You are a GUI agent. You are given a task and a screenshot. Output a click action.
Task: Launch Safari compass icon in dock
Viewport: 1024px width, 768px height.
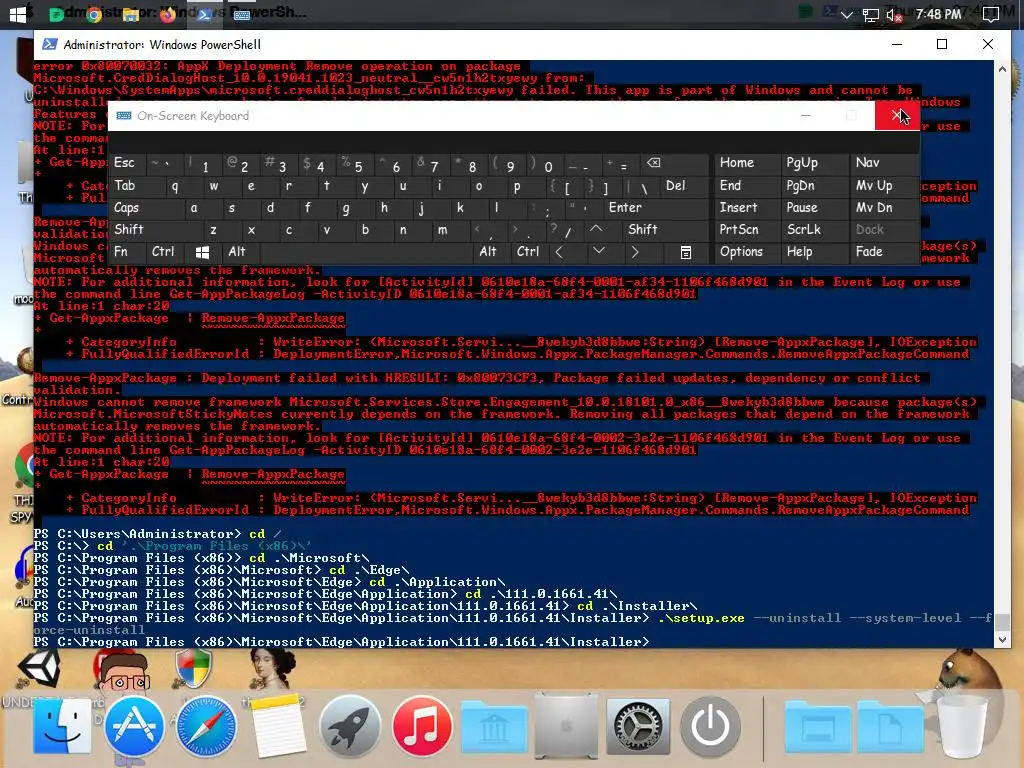206,726
